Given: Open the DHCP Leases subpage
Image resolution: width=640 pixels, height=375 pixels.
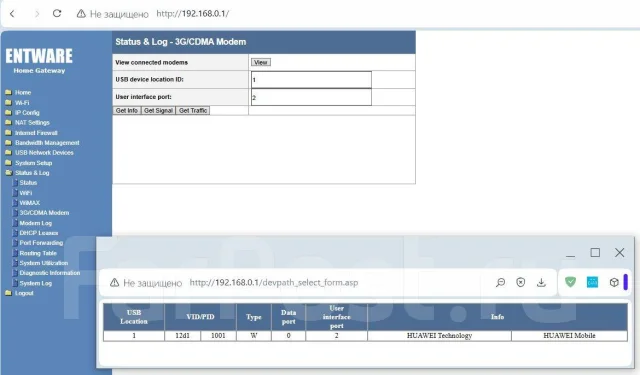Looking at the screenshot, I should [x=39, y=233].
